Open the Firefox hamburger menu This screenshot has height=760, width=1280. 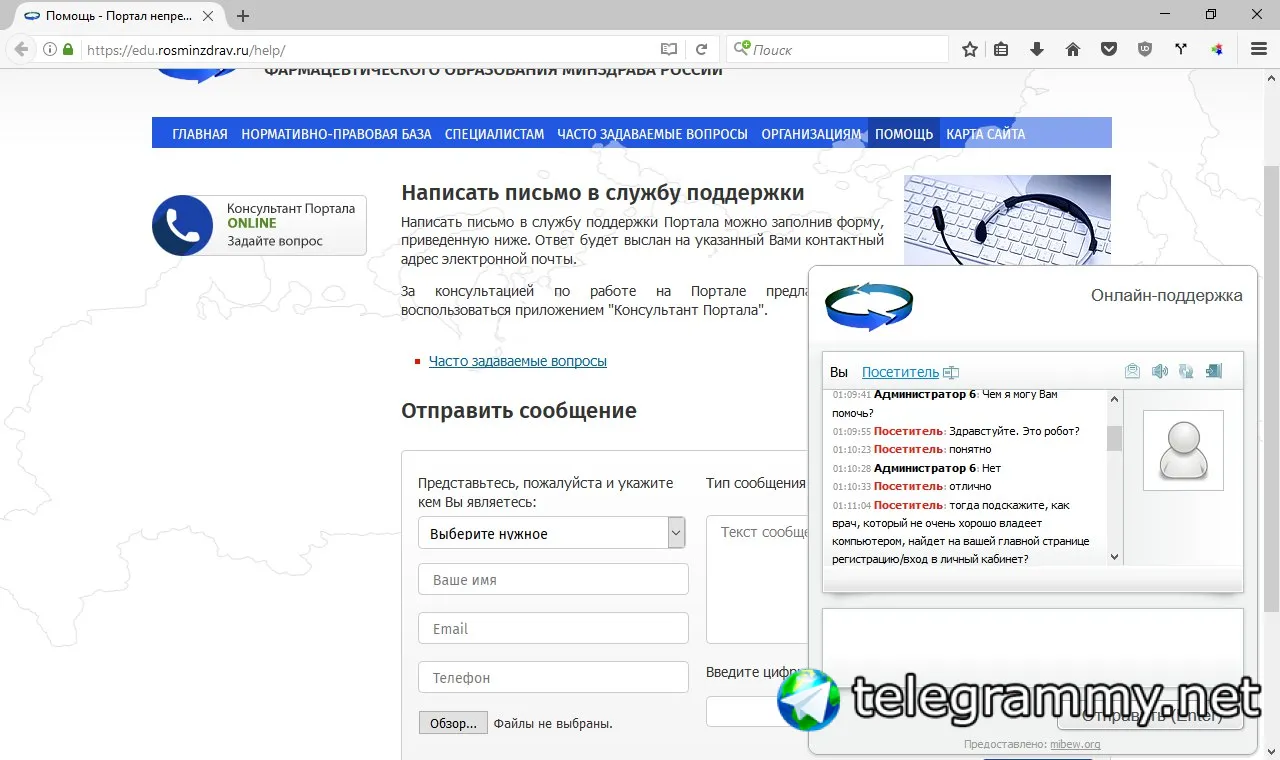[1259, 49]
